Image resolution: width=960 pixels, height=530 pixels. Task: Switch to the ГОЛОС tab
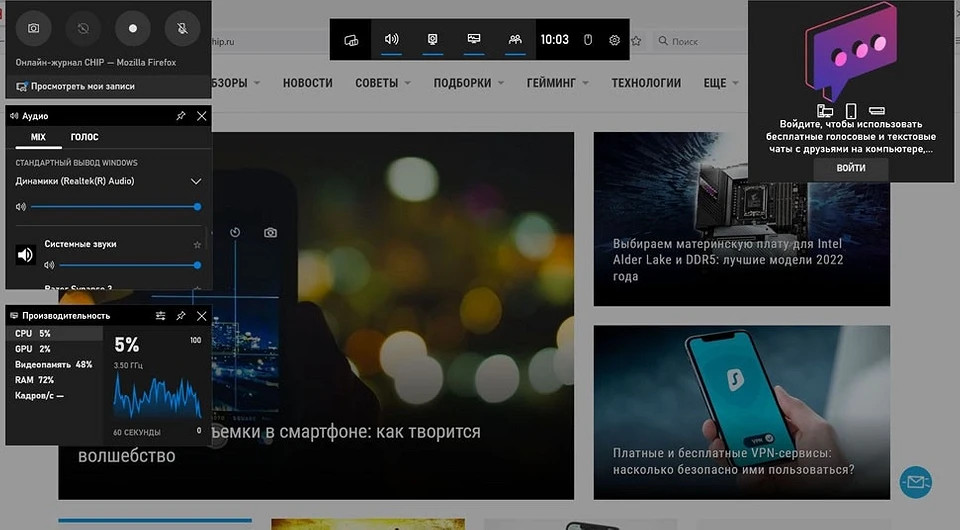coord(84,137)
